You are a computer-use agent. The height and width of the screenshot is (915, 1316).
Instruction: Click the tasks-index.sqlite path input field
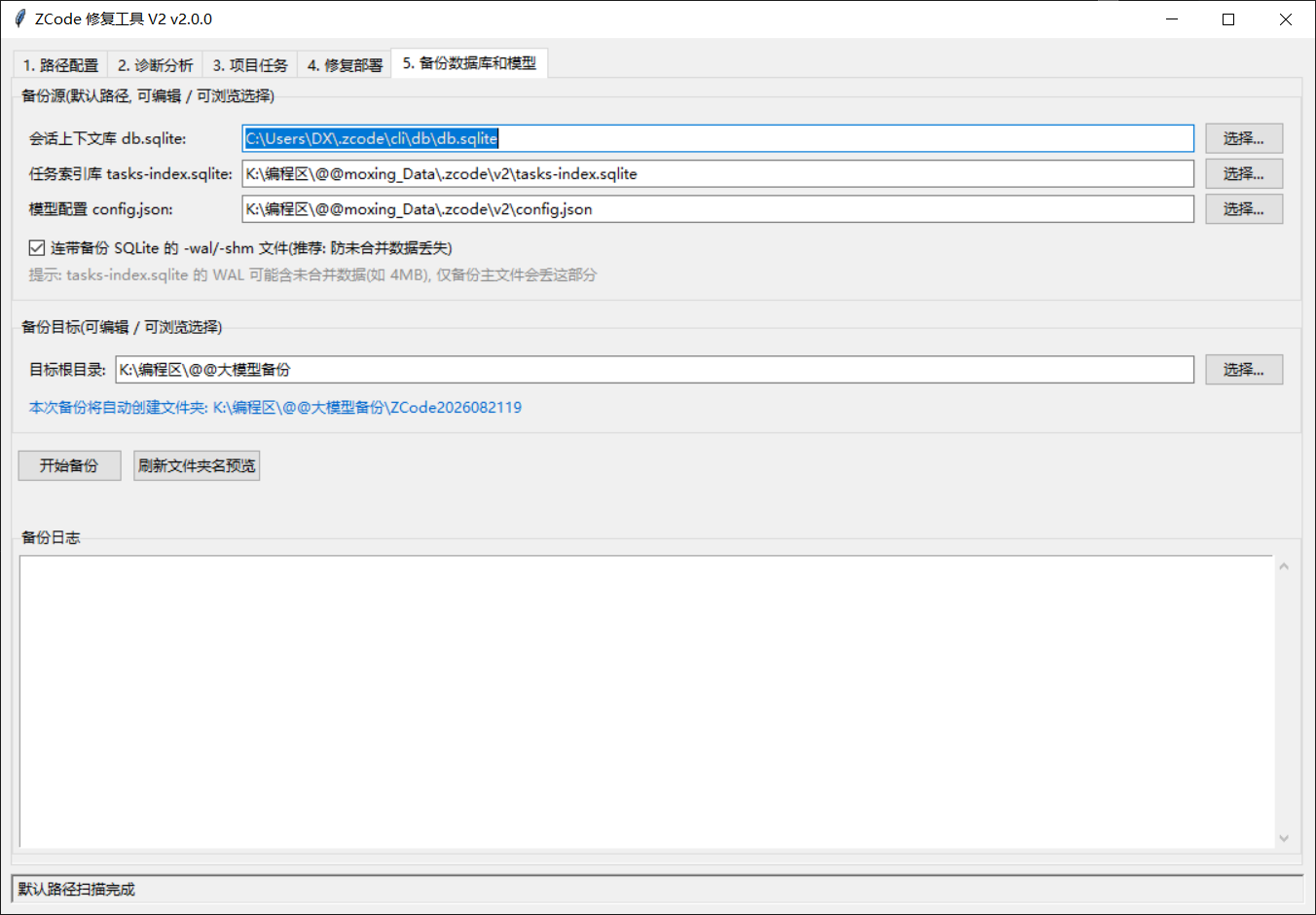717,173
